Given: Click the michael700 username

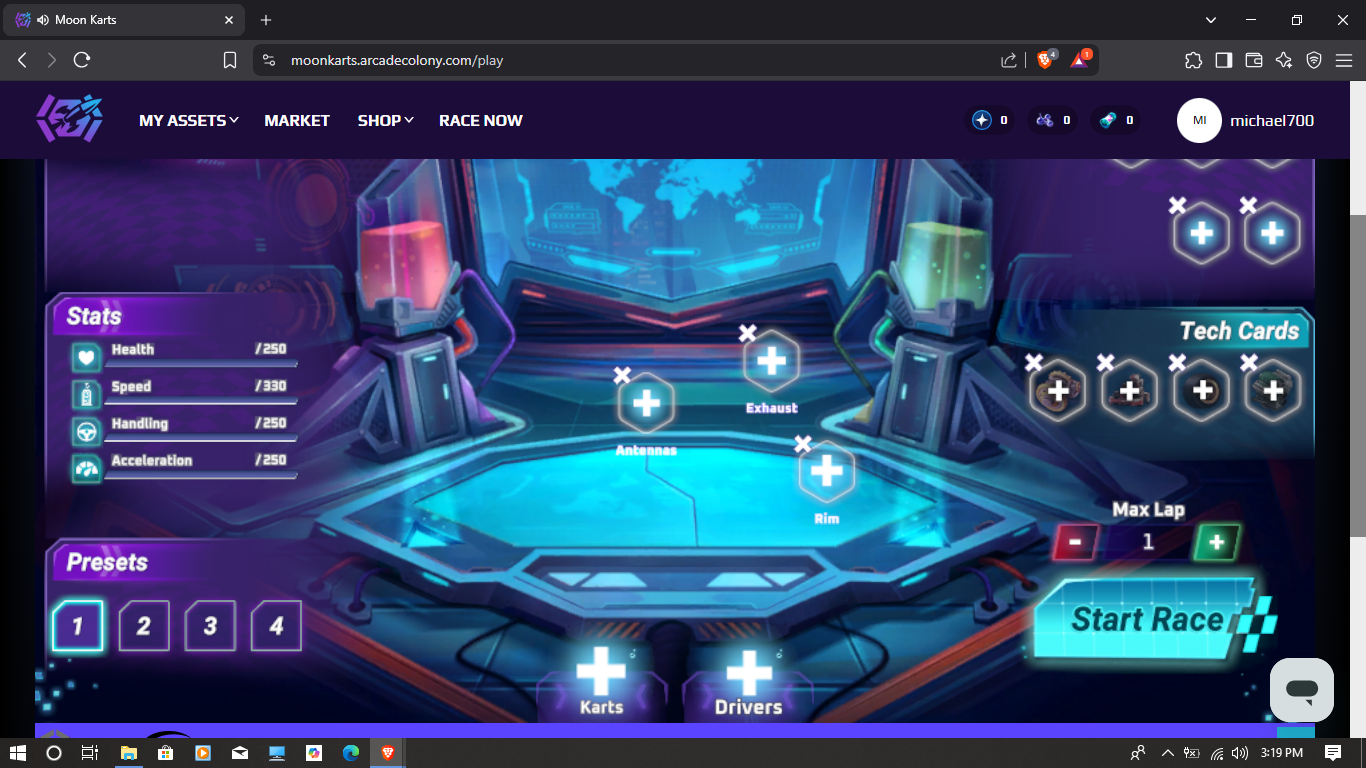Looking at the screenshot, I should click(x=1272, y=120).
